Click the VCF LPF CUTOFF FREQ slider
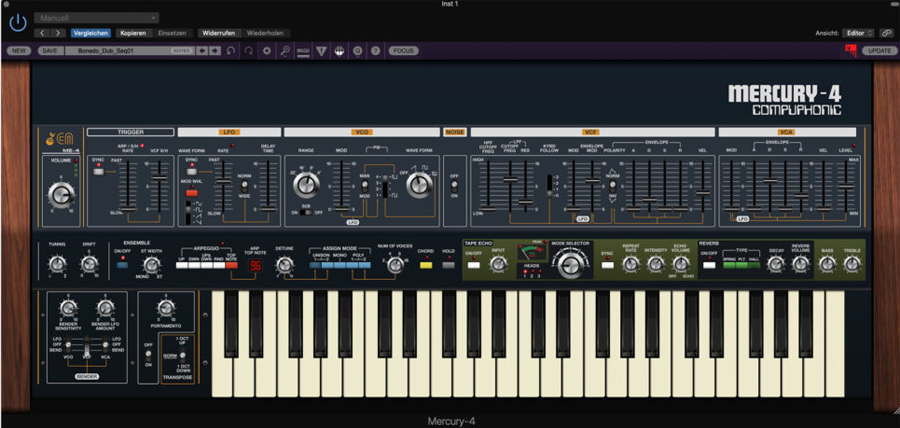This screenshot has width=900, height=428. click(x=510, y=187)
